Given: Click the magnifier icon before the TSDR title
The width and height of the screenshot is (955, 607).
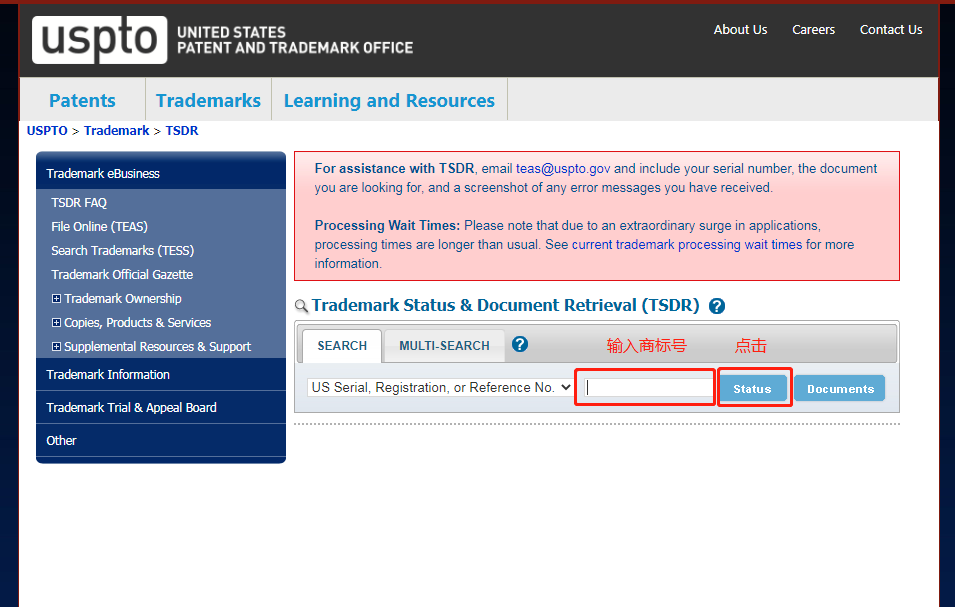Looking at the screenshot, I should click(x=301, y=306).
